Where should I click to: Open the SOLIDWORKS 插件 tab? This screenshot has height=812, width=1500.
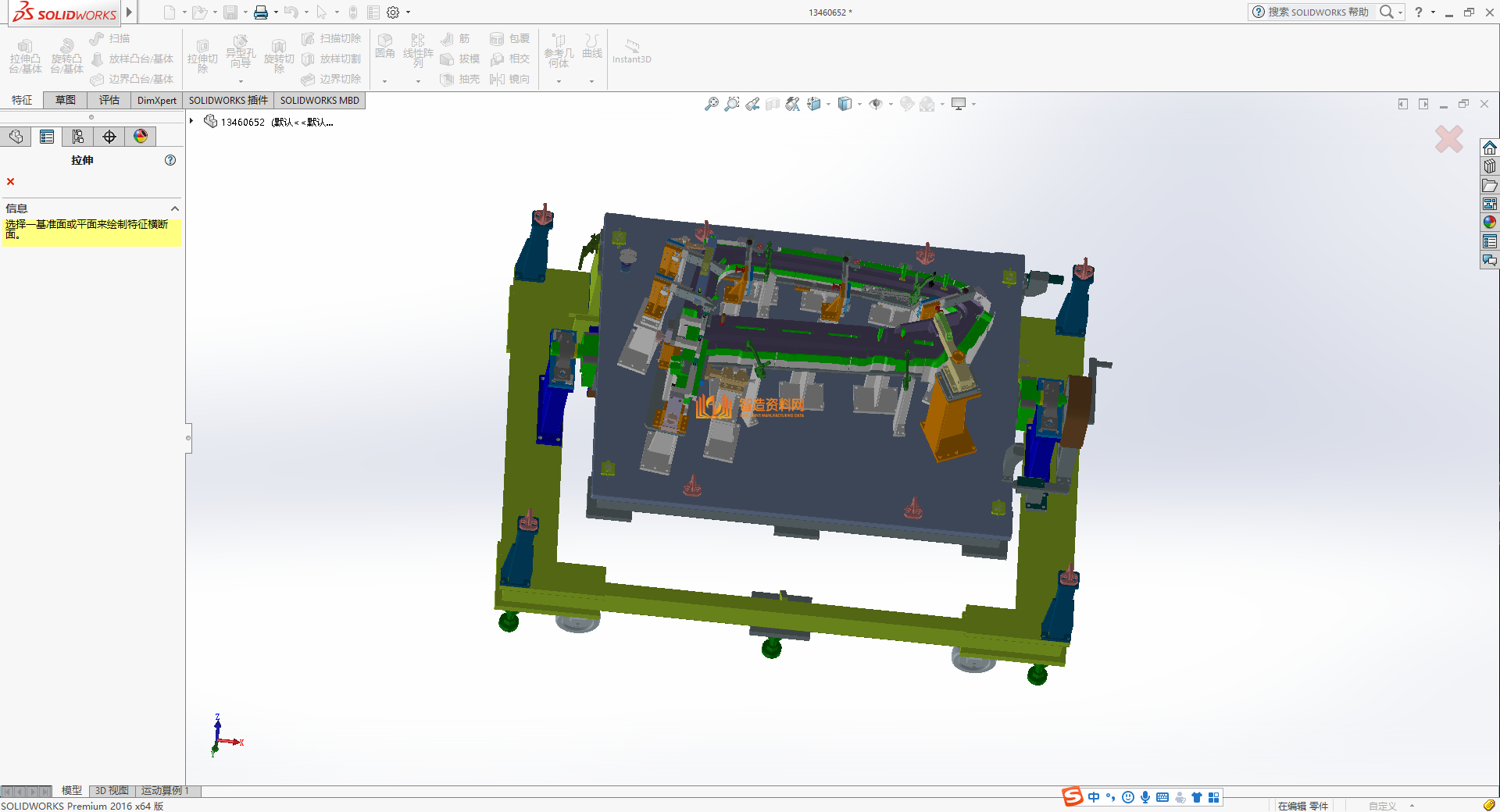[228, 100]
